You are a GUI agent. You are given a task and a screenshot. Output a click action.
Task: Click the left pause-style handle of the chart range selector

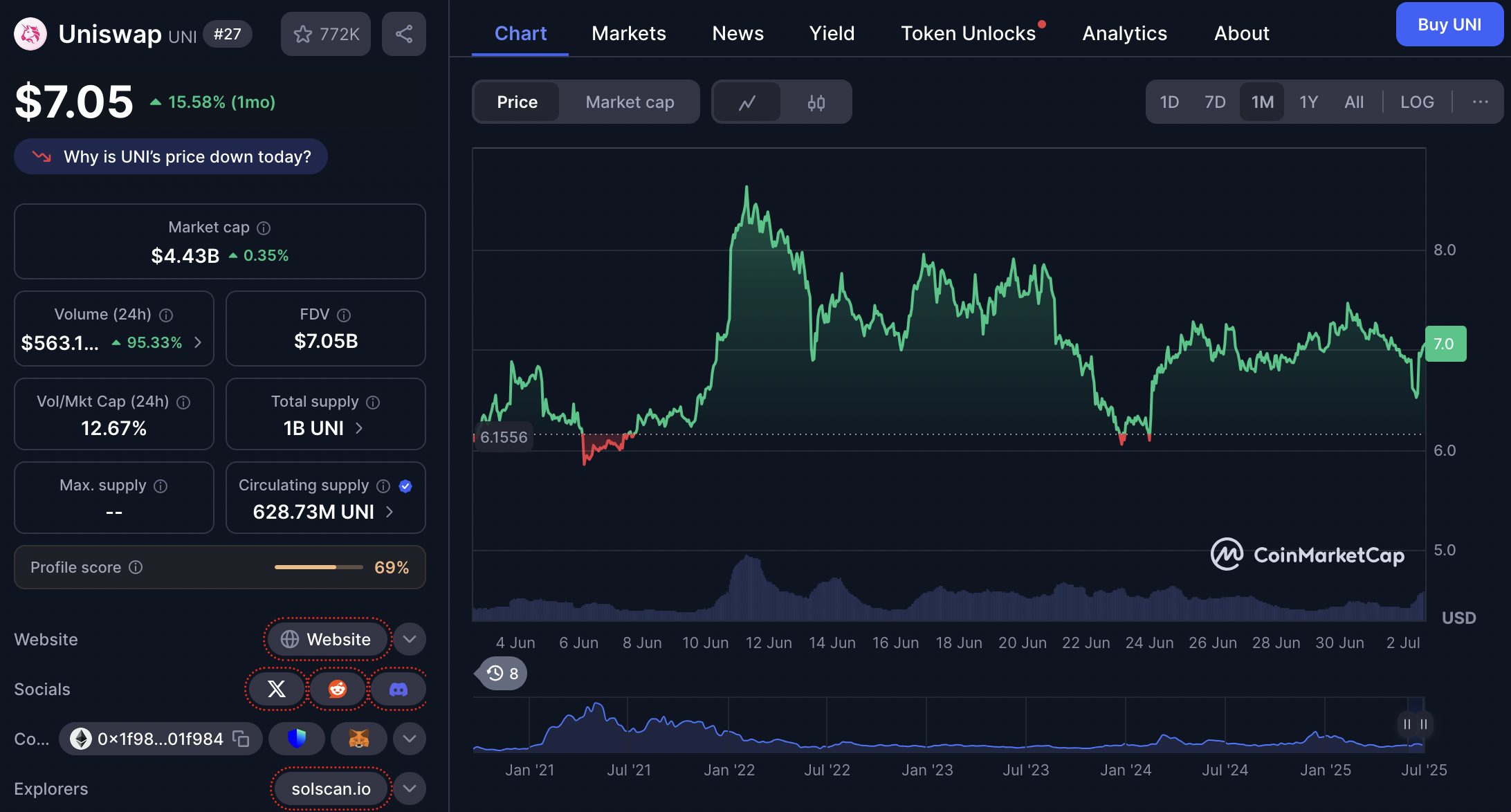point(1407,724)
